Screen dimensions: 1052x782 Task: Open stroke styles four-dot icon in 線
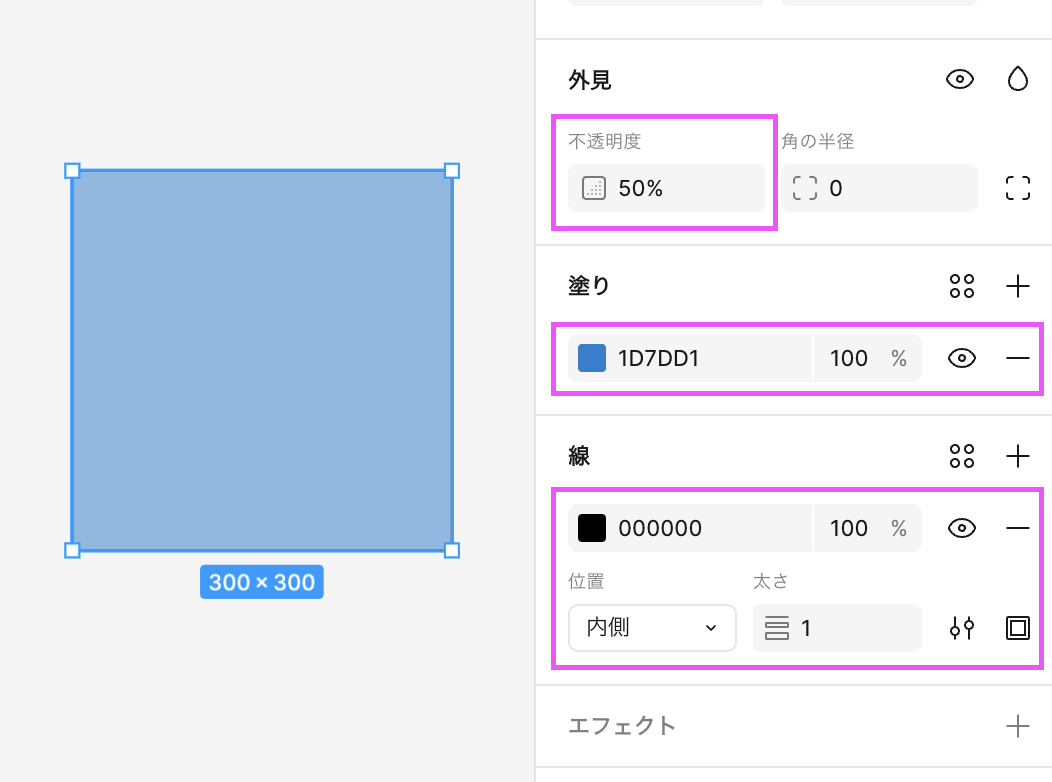(x=961, y=457)
